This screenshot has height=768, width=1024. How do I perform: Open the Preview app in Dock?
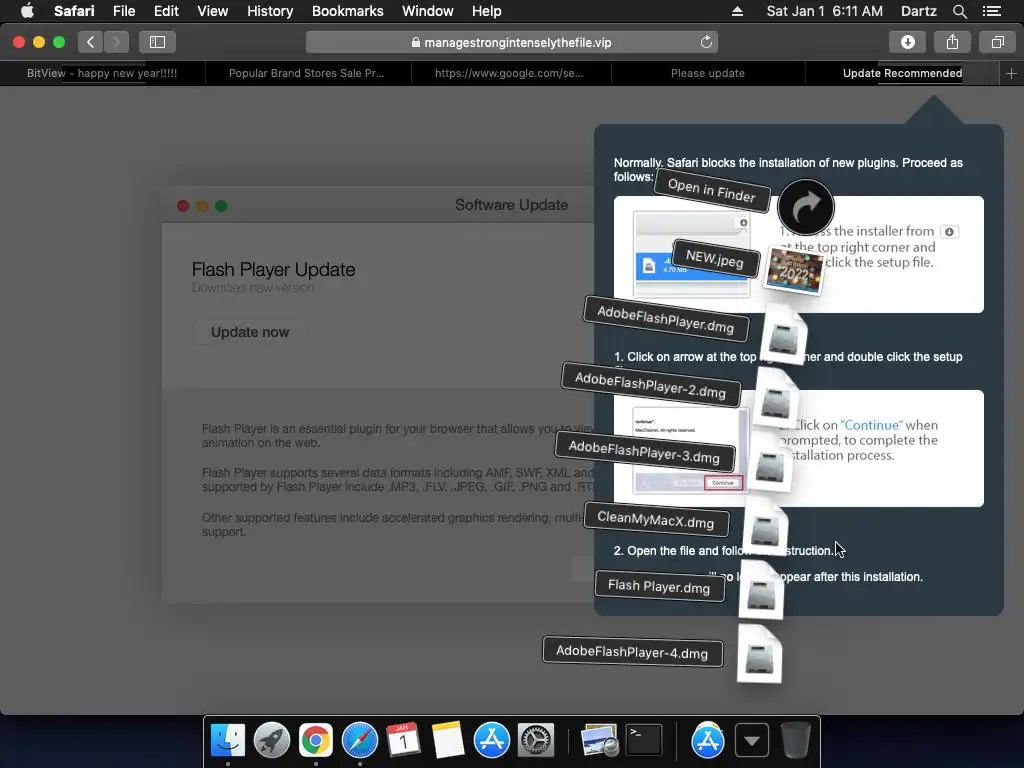pos(599,741)
